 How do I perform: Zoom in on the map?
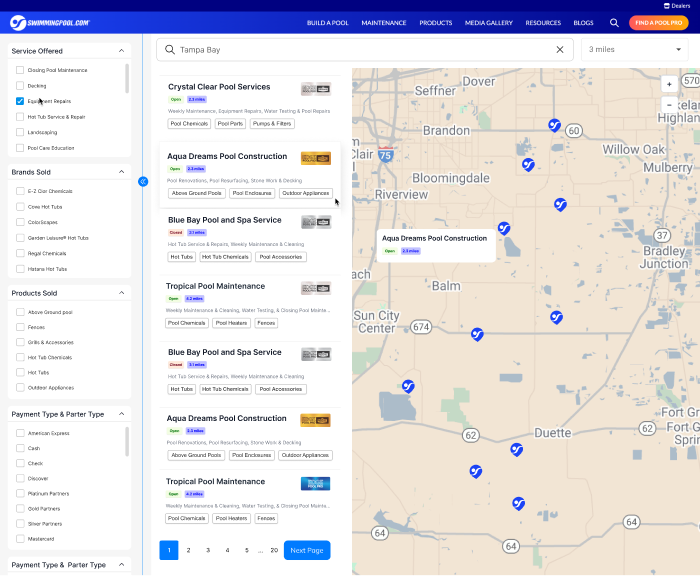(669, 84)
